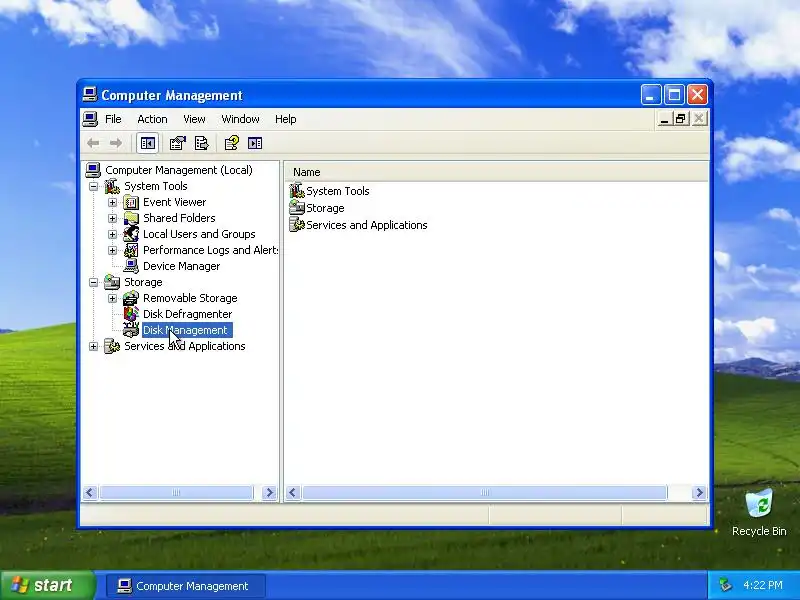Select Device Manager in the tree
800x600 pixels.
pyautogui.click(x=181, y=266)
